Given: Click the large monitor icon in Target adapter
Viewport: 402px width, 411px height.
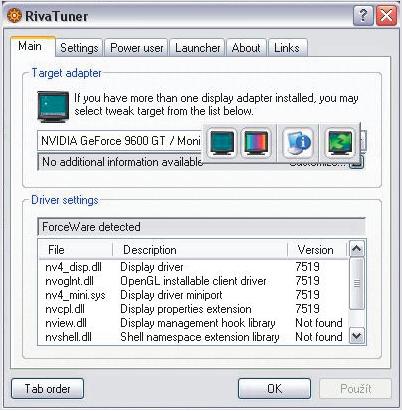Looking at the screenshot, I should click(53, 107).
